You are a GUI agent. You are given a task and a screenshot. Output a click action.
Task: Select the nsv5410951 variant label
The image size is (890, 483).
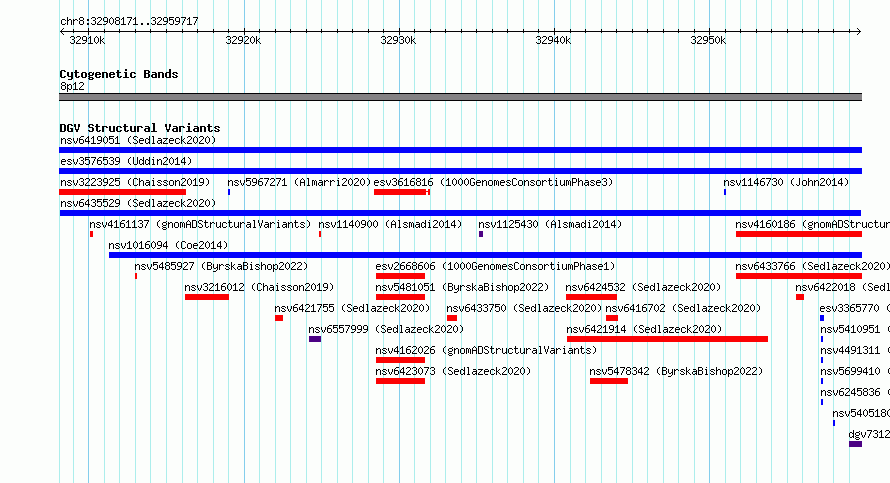tap(855, 329)
